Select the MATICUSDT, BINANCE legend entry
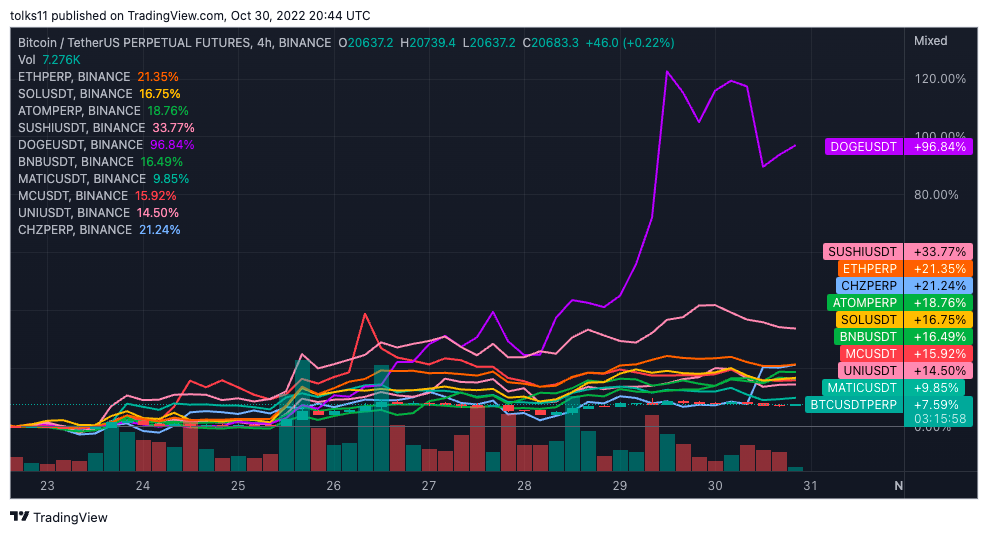The height and width of the screenshot is (534, 988). (x=103, y=179)
